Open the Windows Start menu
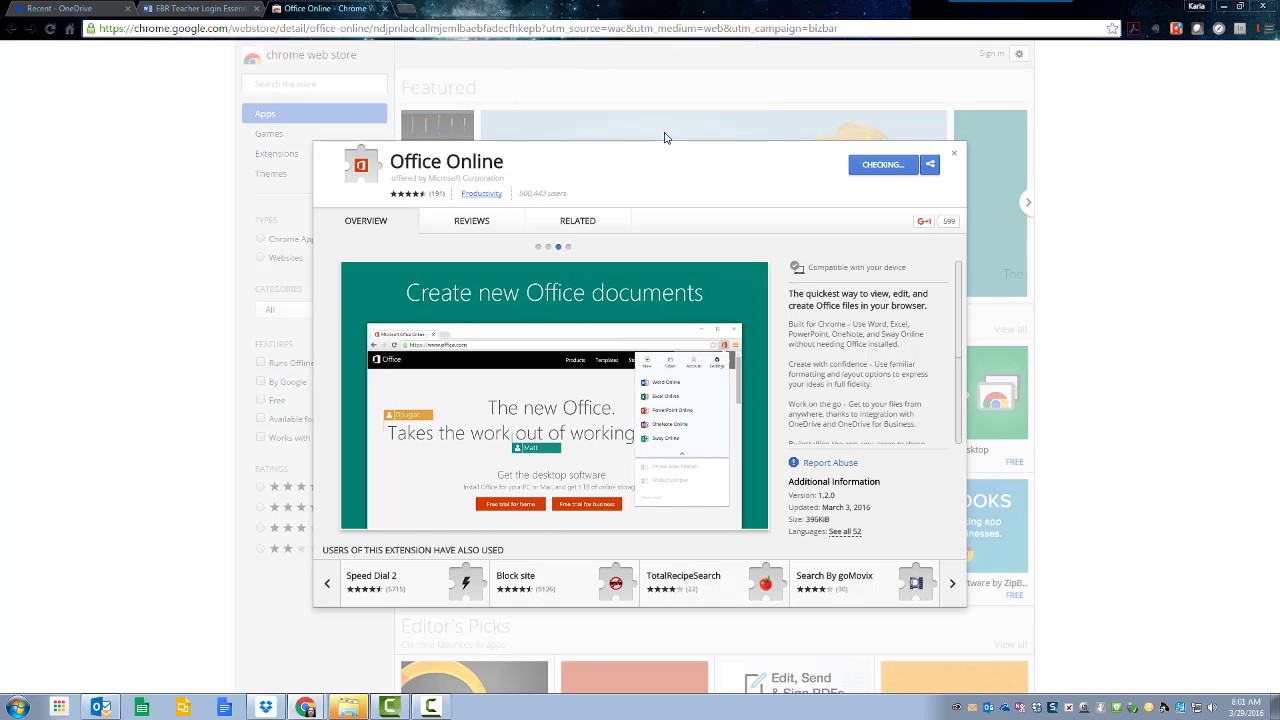 tap(17, 707)
